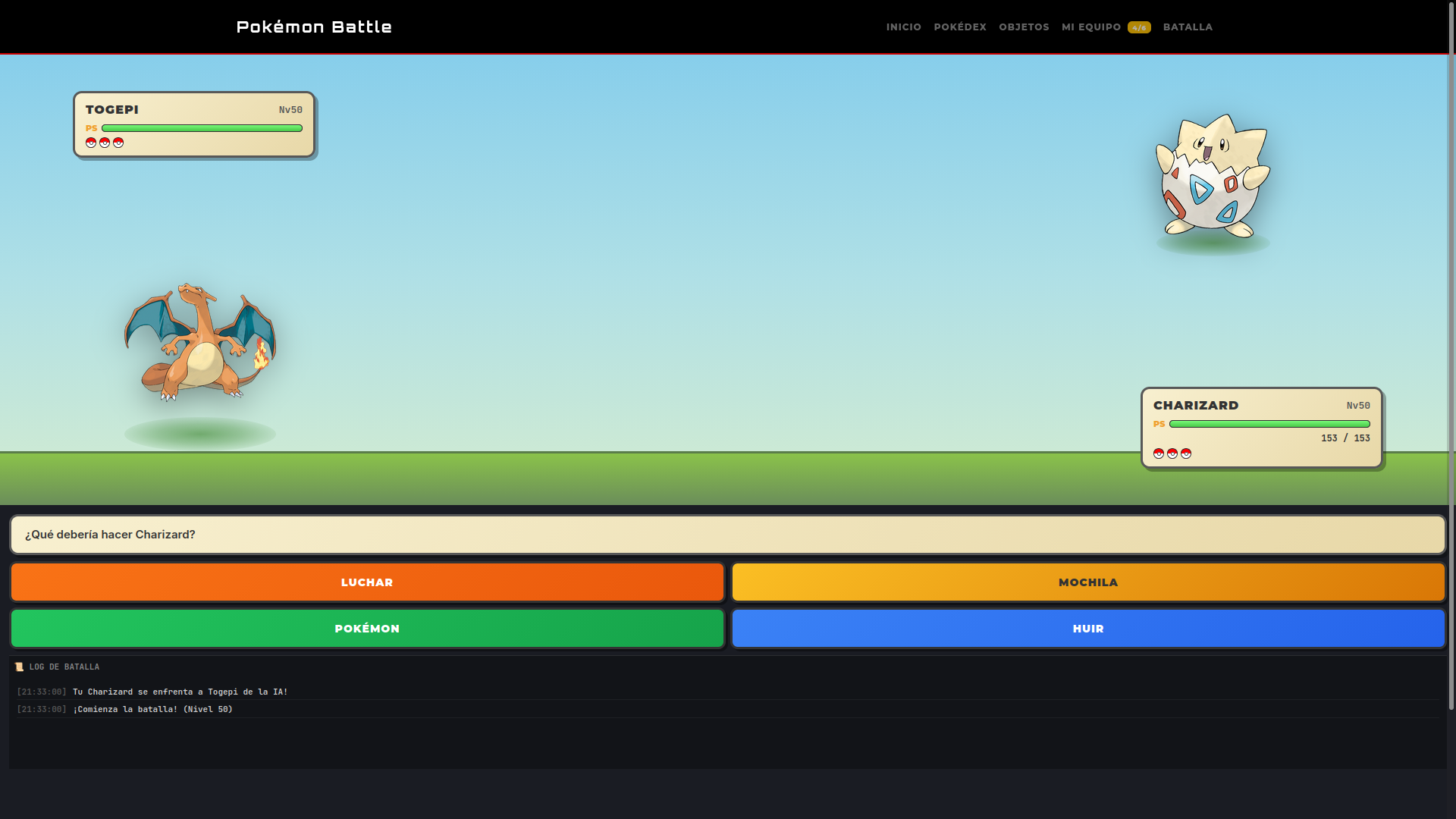Click the PS label in Togepi's panel
This screenshot has width=1456, height=819.
click(92, 128)
